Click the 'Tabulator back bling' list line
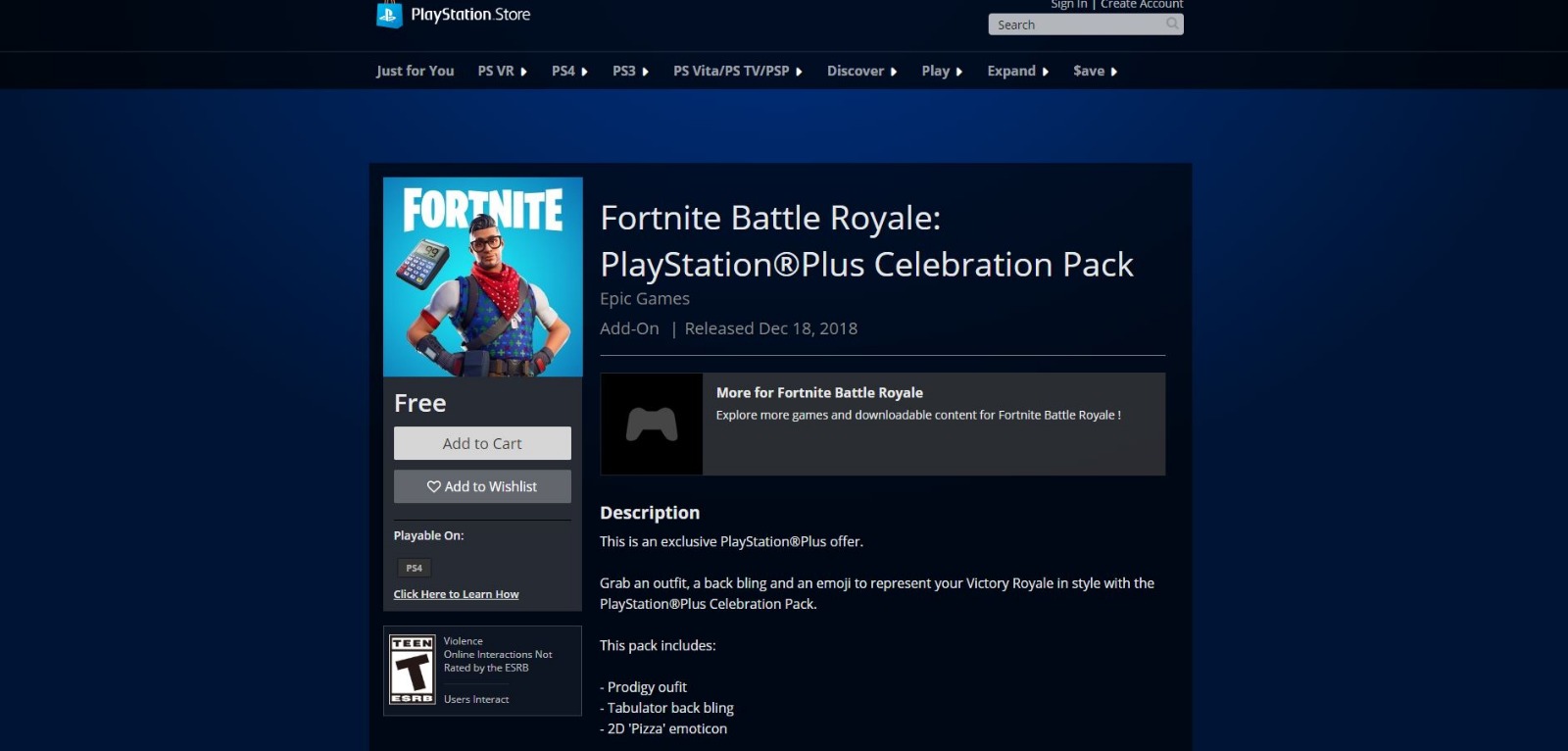 point(666,708)
